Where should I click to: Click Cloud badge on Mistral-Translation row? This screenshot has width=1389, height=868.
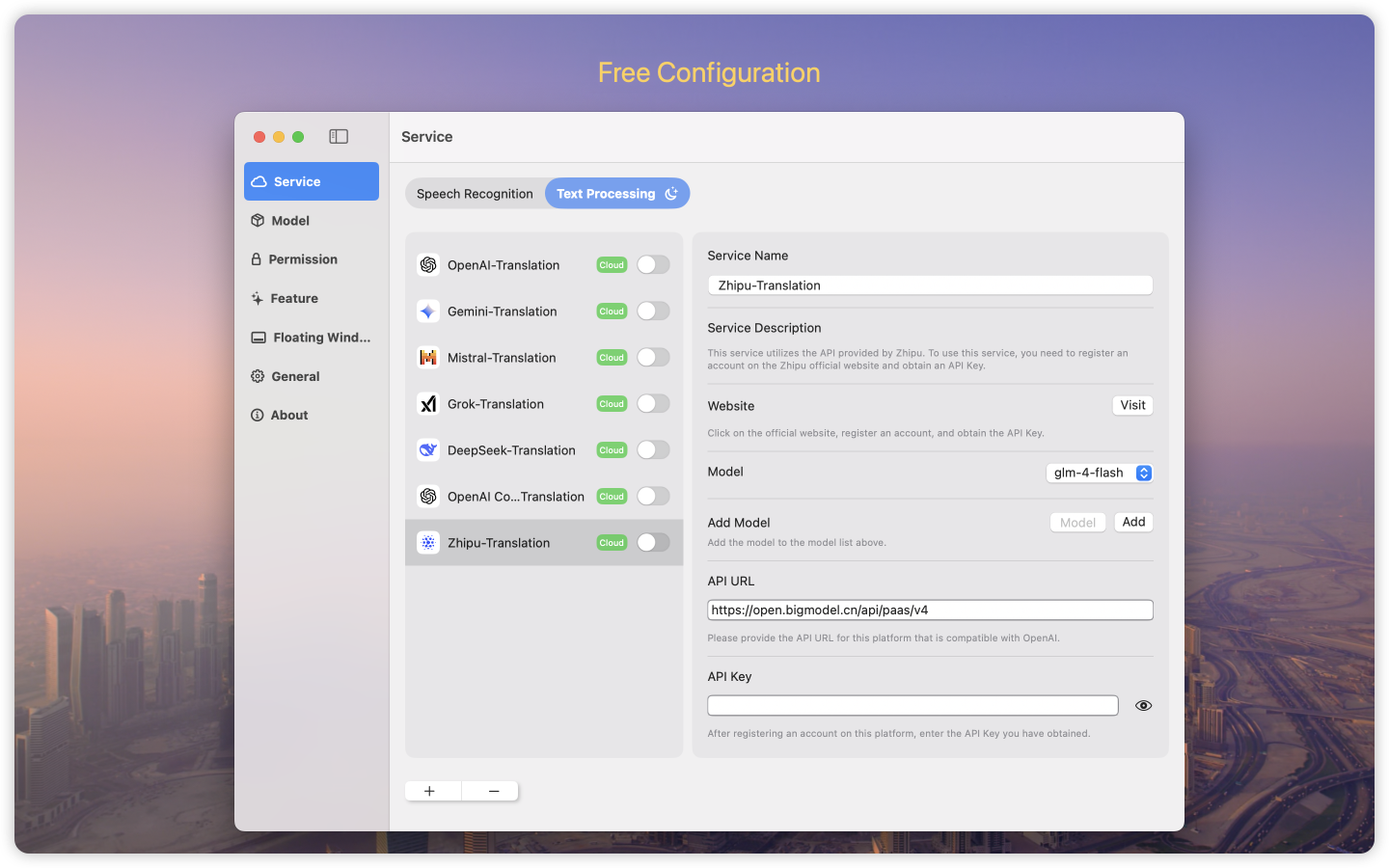[612, 358]
